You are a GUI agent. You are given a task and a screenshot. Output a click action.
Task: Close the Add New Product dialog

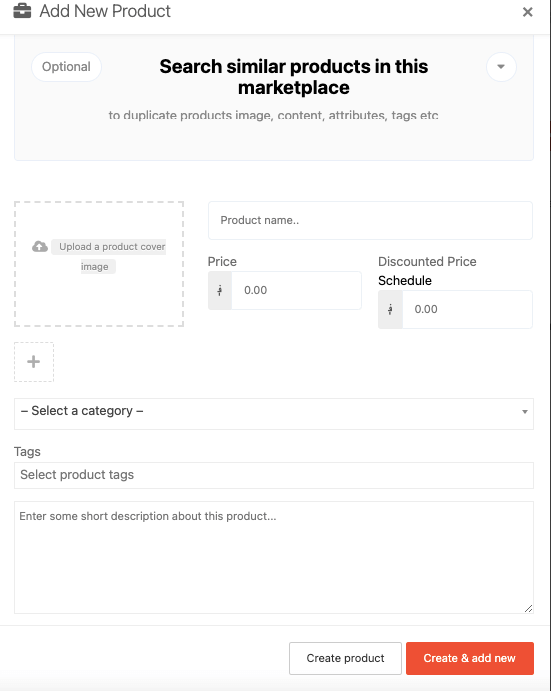tap(527, 12)
